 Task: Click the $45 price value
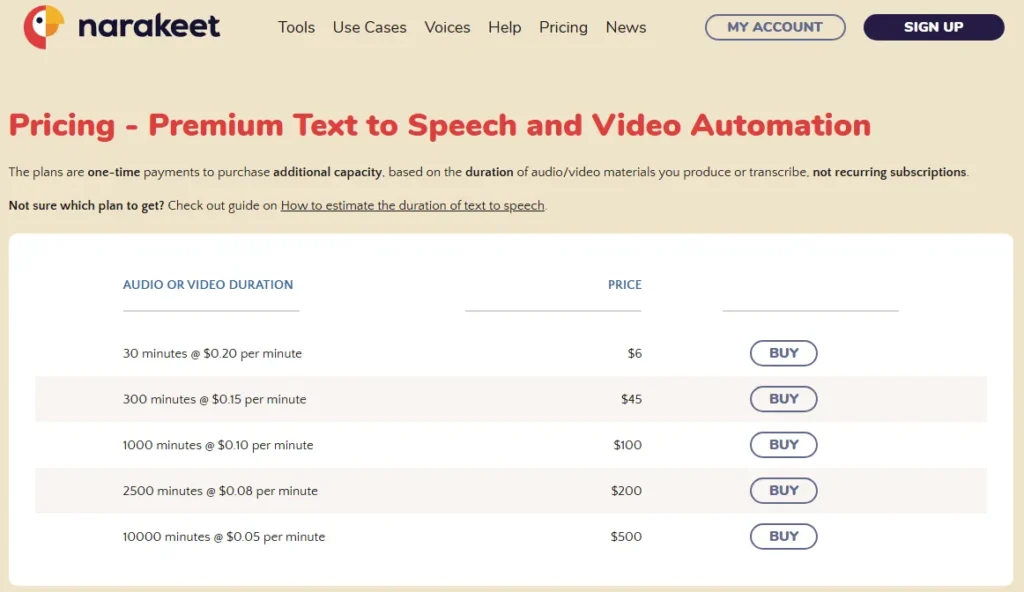point(632,399)
